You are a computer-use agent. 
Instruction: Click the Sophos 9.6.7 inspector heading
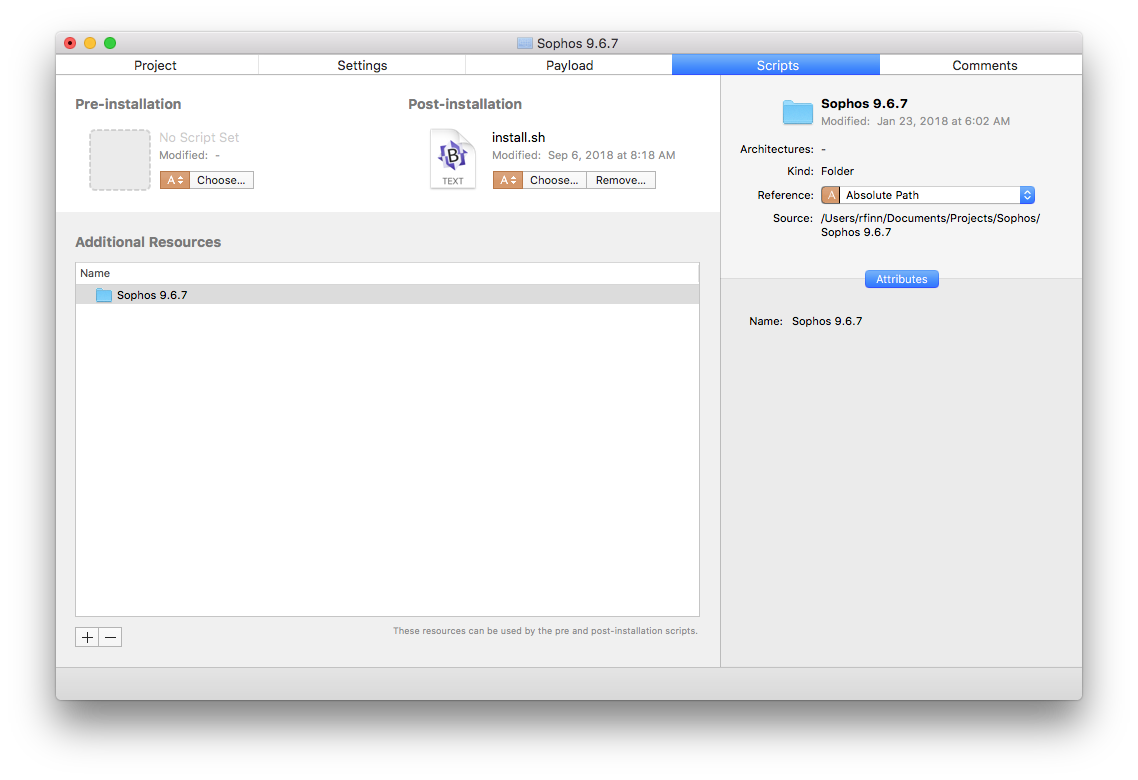tap(864, 104)
